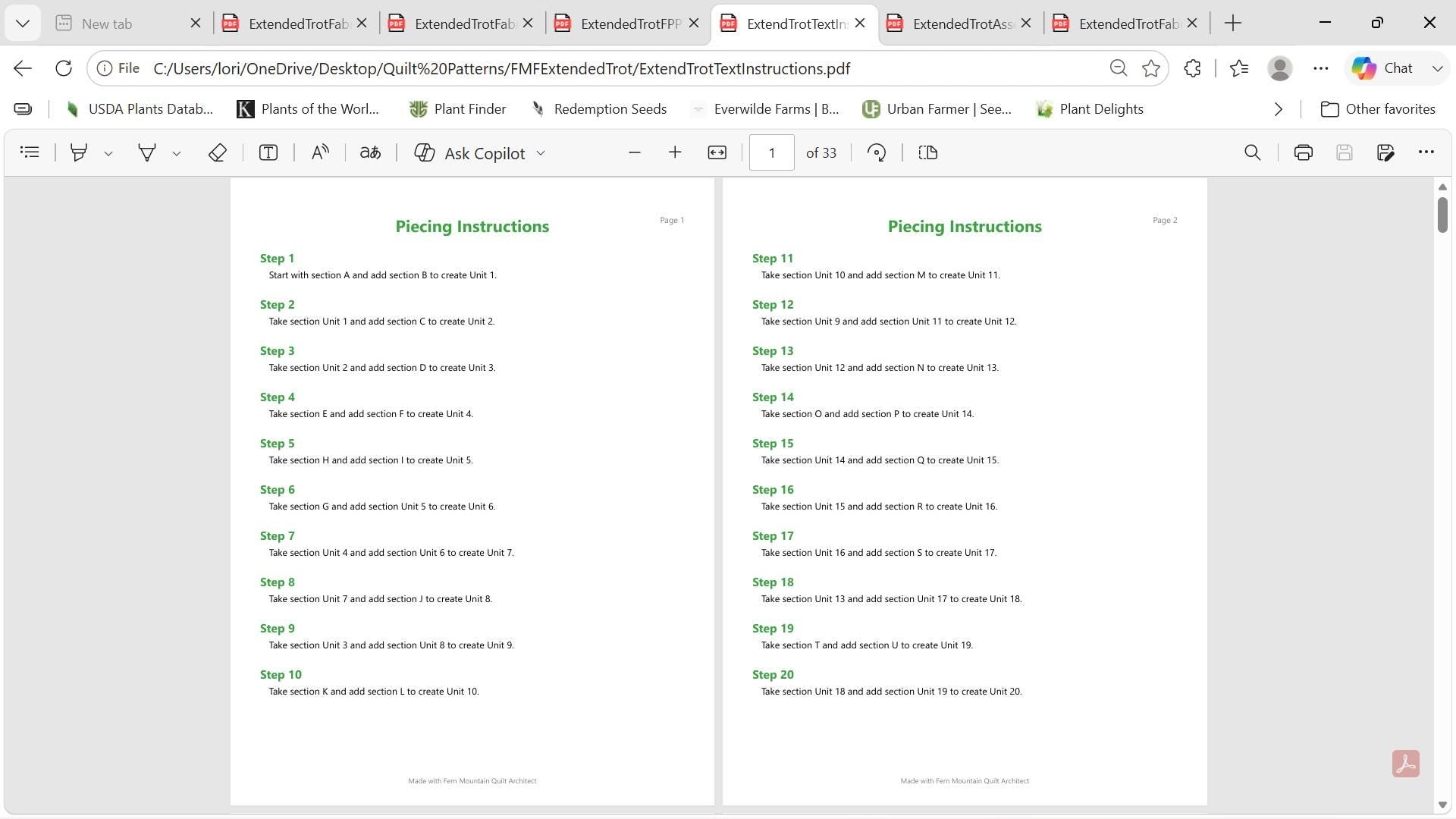This screenshot has height=819, width=1456.
Task: Rotate the PDF page
Action: pos(877,152)
